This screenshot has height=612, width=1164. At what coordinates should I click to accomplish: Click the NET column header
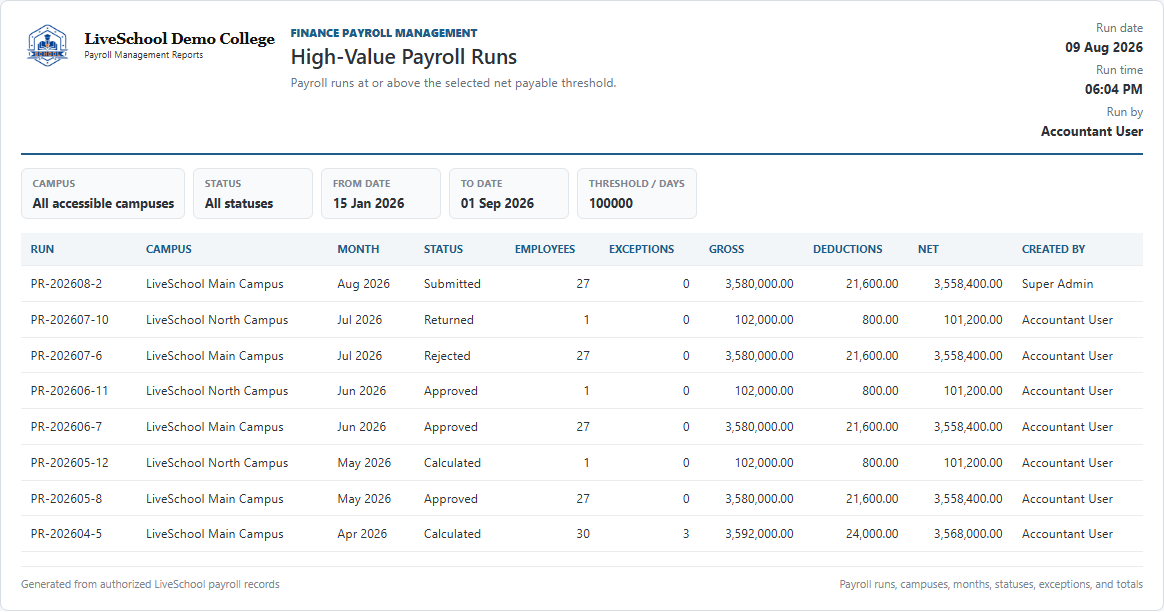928,250
